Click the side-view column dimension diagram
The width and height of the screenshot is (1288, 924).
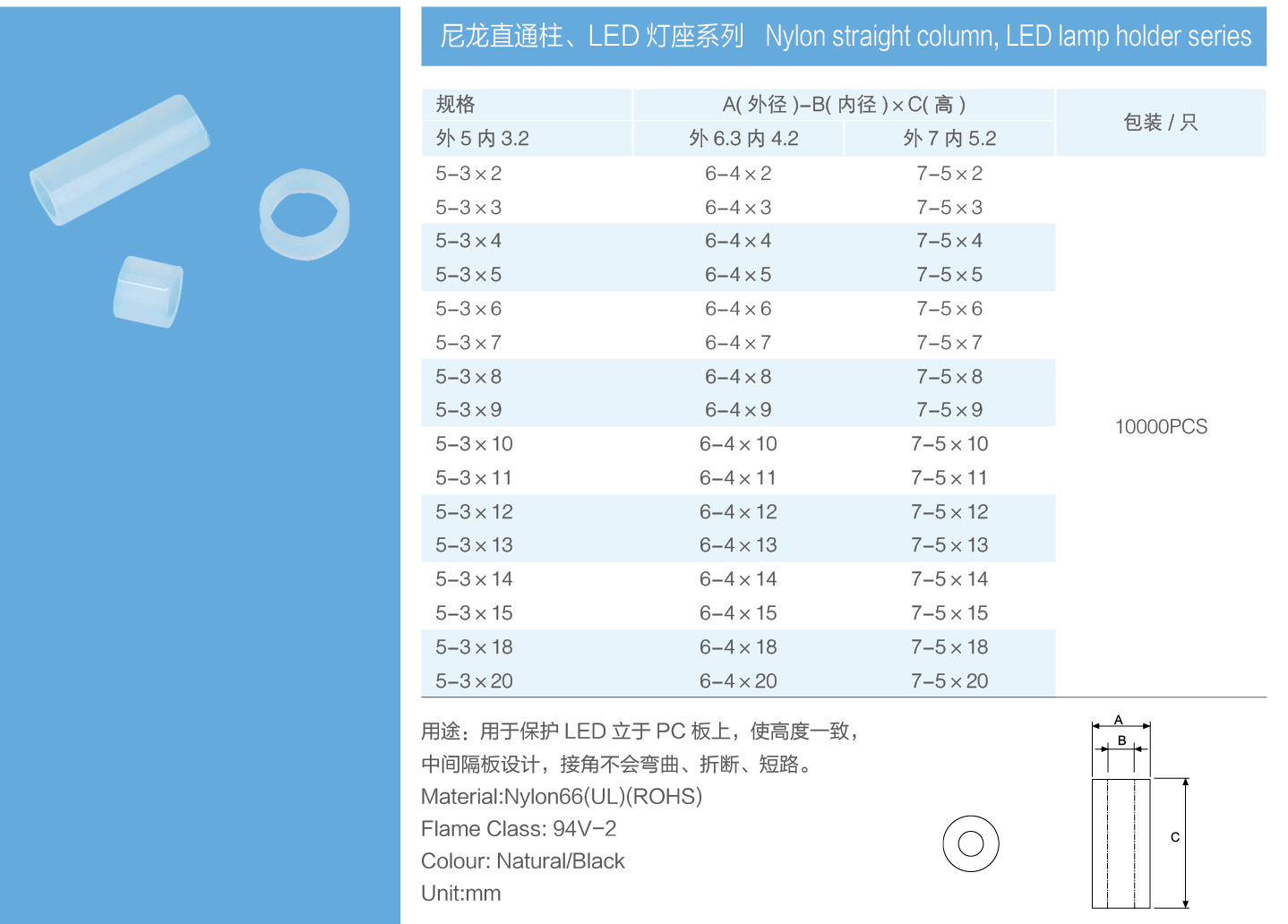pos(1121,843)
